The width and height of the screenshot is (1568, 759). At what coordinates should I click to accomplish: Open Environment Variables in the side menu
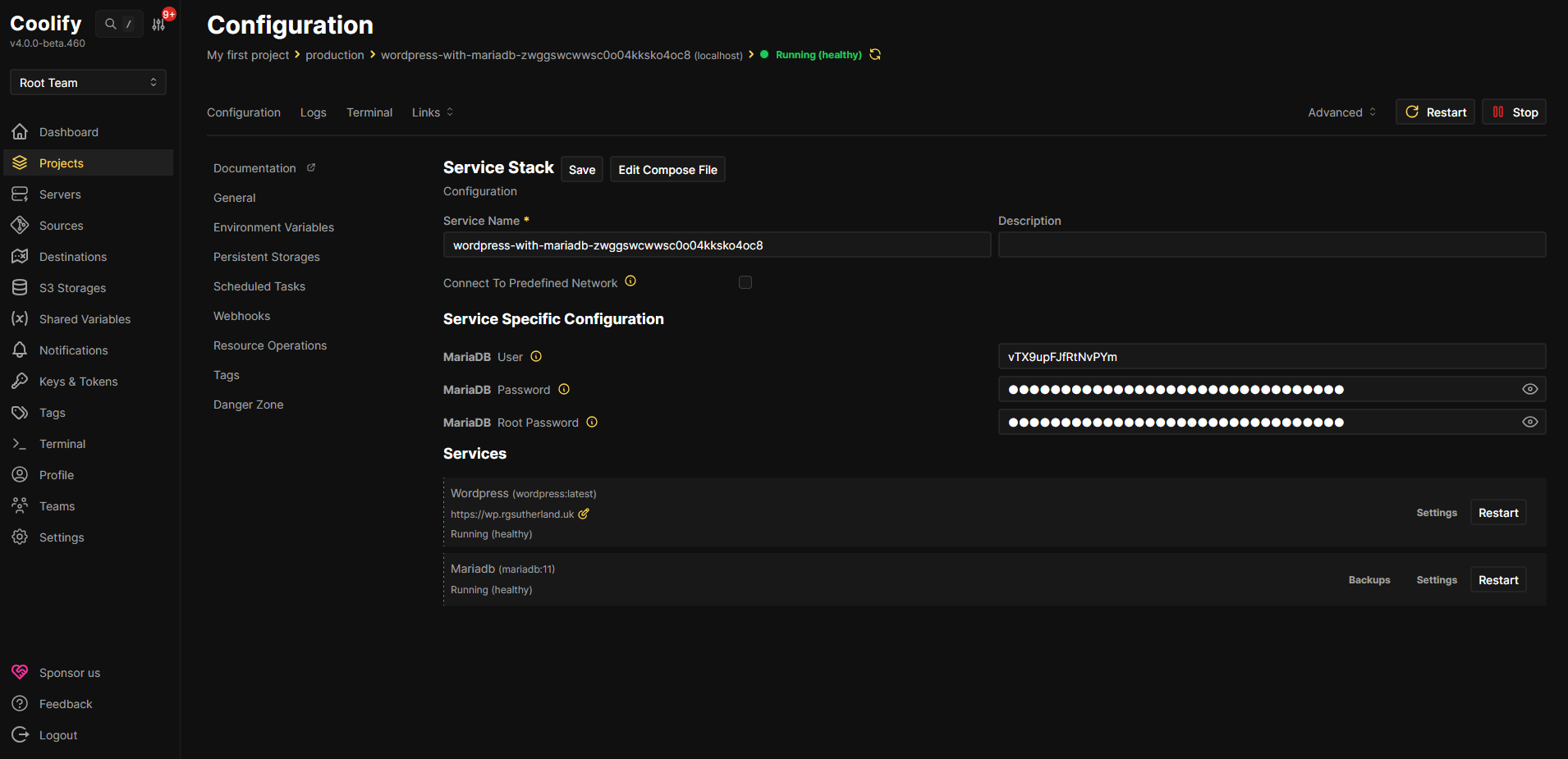tap(273, 227)
